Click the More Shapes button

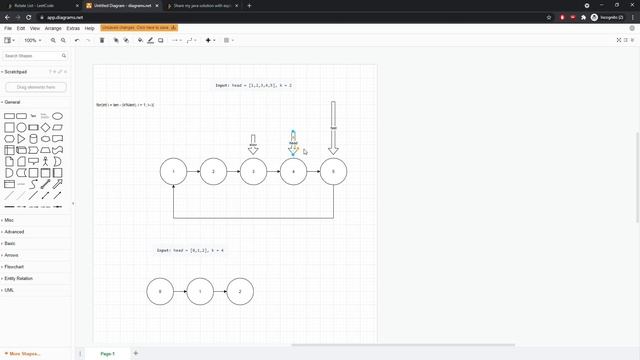(22, 353)
